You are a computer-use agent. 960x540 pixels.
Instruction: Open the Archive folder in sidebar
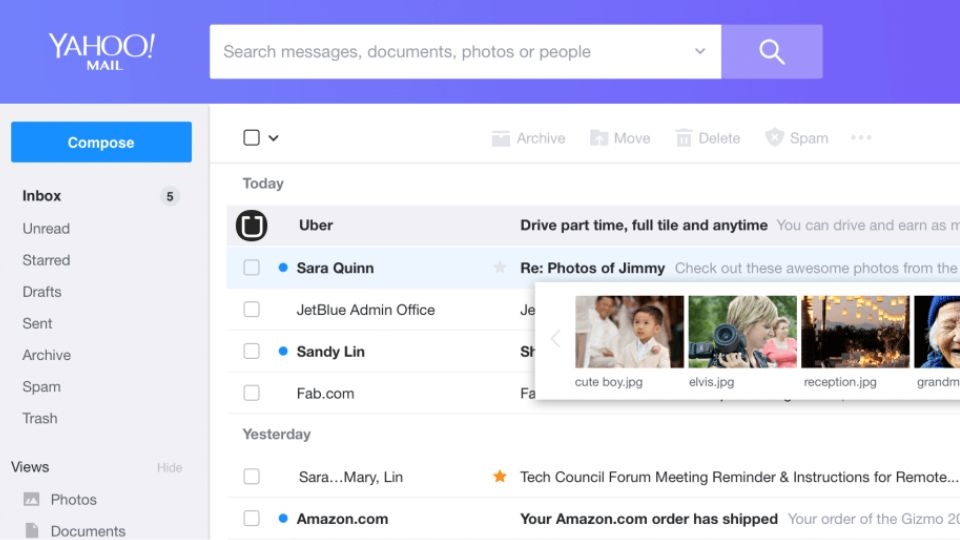[x=47, y=355]
